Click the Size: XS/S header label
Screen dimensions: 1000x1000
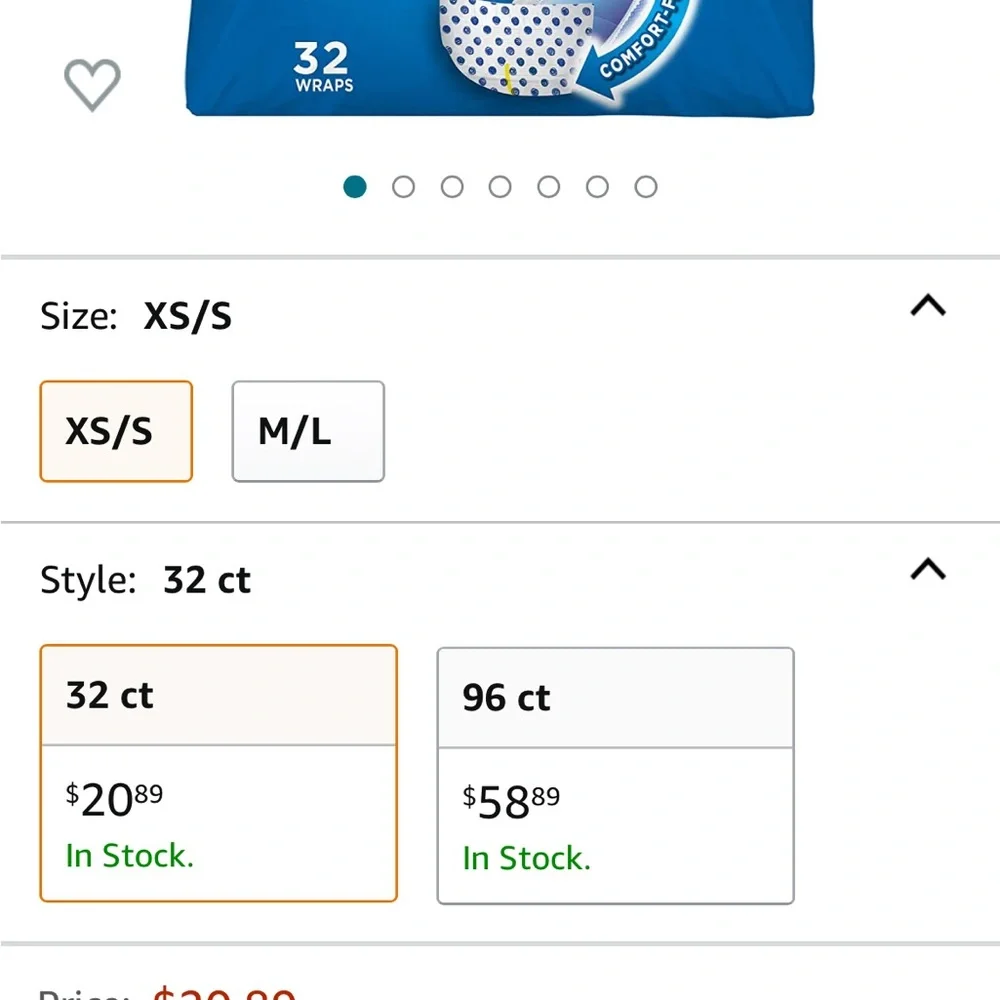point(136,316)
